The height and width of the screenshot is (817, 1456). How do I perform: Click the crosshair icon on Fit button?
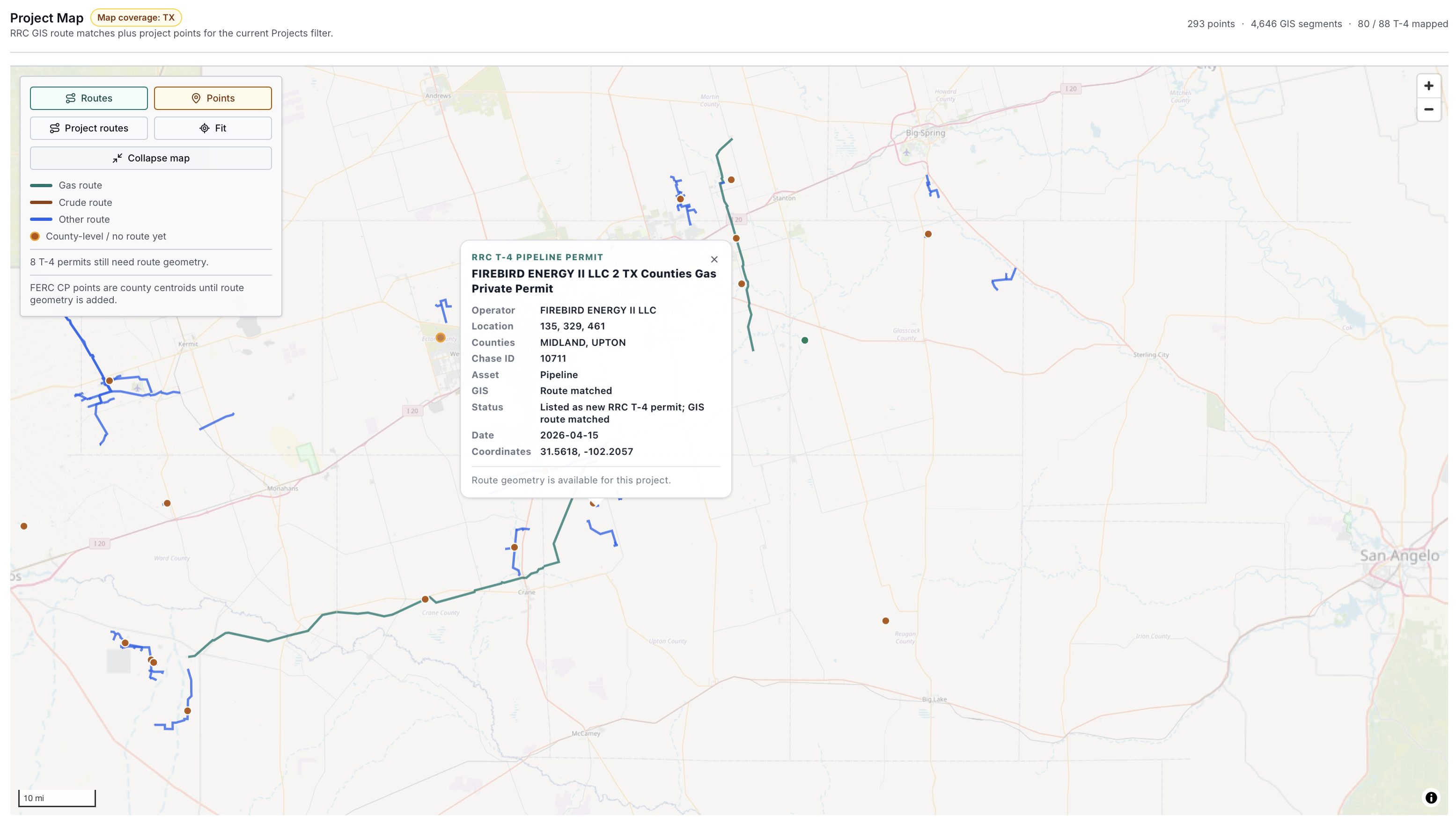pos(205,128)
